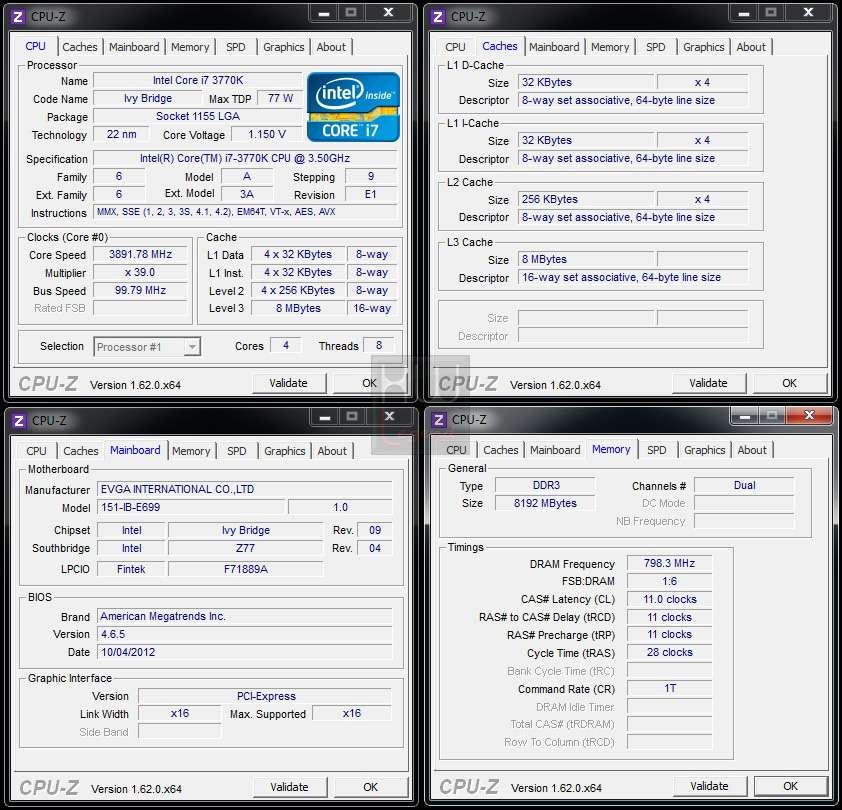
Task: Click the CPU-Z app icon in the Caches window title bar
Action: 438,17
